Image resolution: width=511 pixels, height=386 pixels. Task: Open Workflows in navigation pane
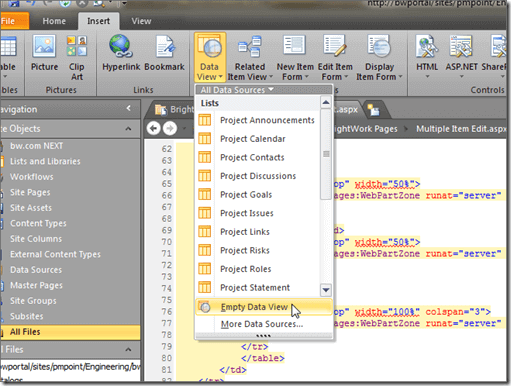point(32,177)
